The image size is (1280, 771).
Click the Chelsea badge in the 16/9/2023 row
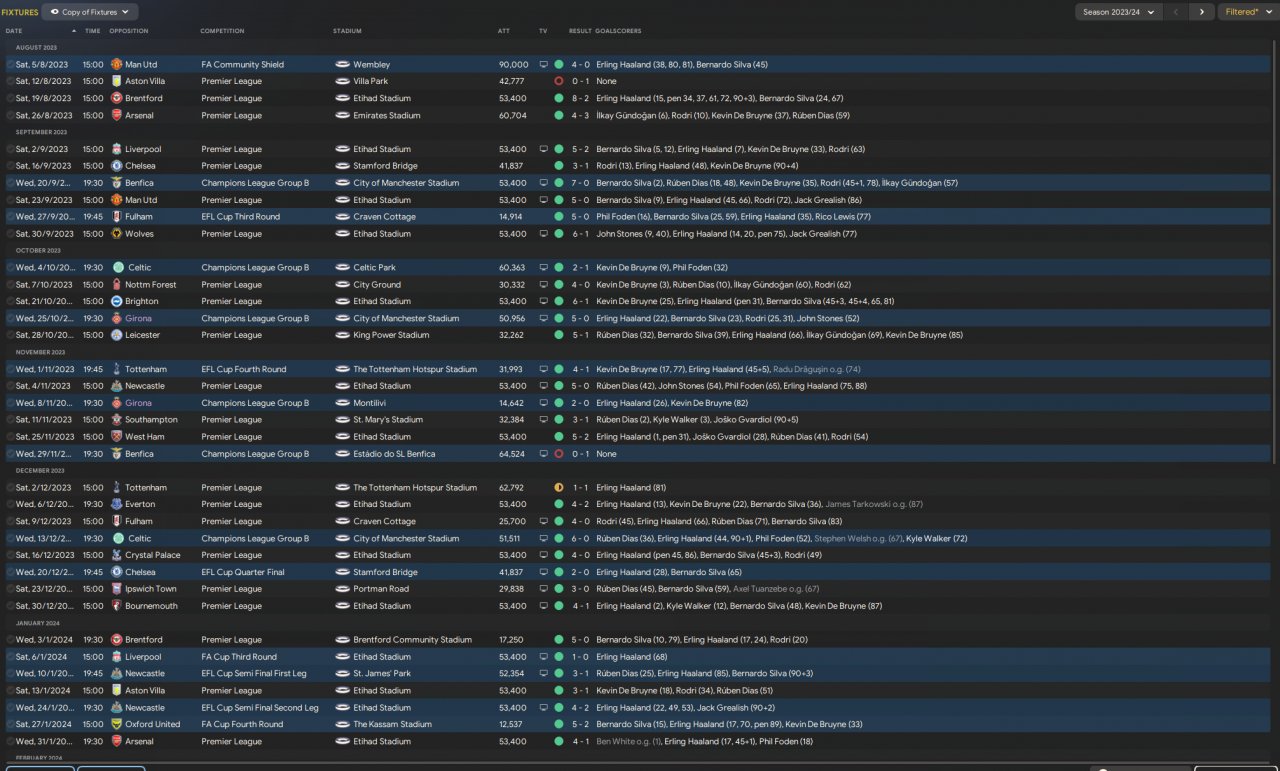117,166
